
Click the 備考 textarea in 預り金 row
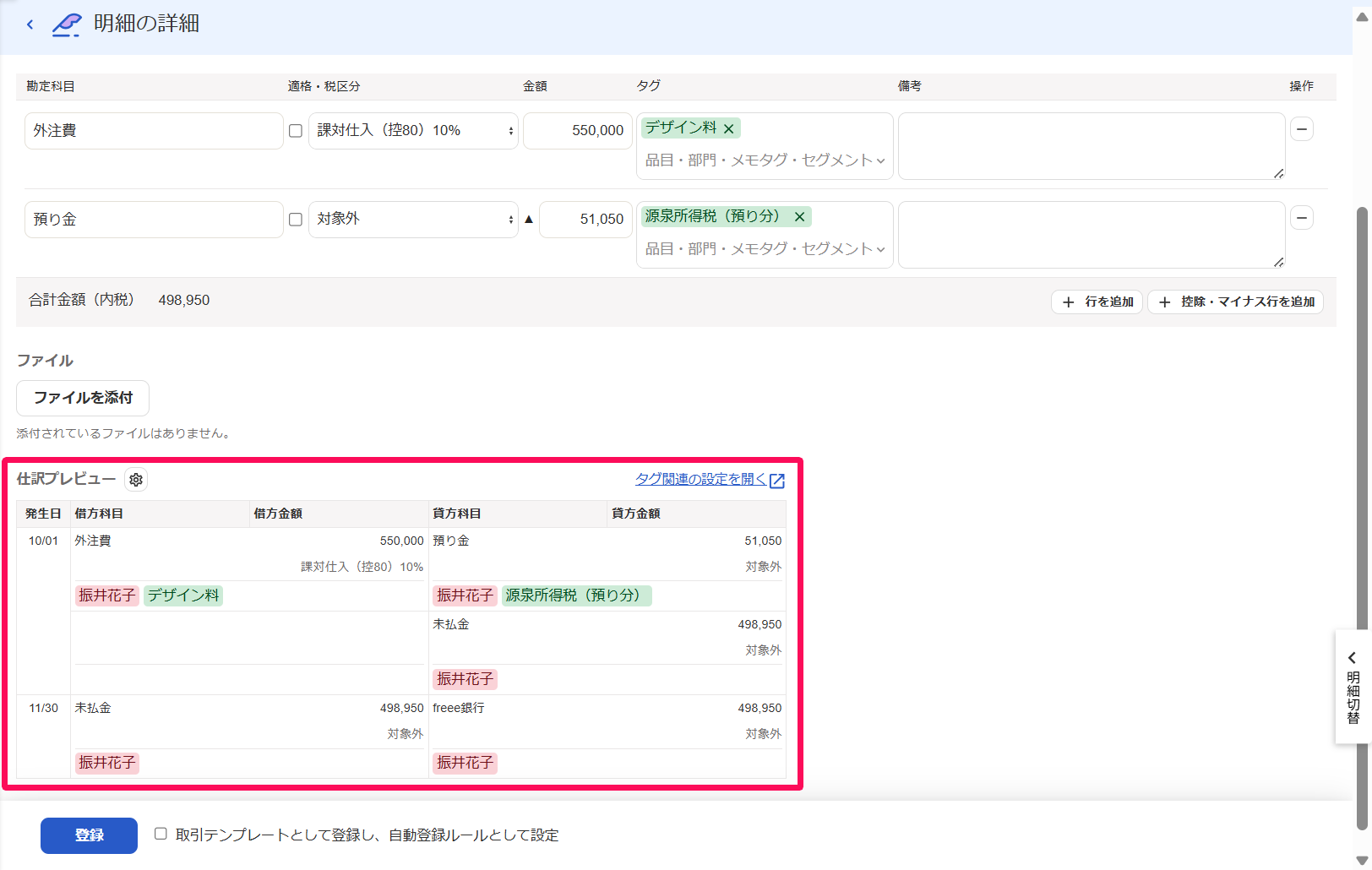(1092, 235)
